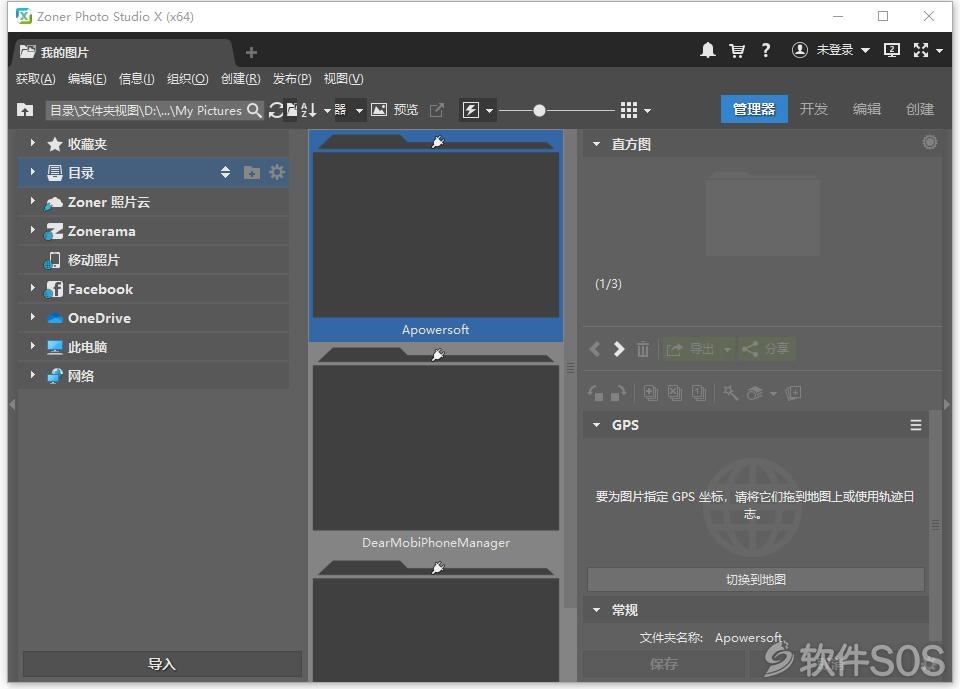Add a new folder in the catalog row
The width and height of the screenshot is (960, 689).
(252, 173)
